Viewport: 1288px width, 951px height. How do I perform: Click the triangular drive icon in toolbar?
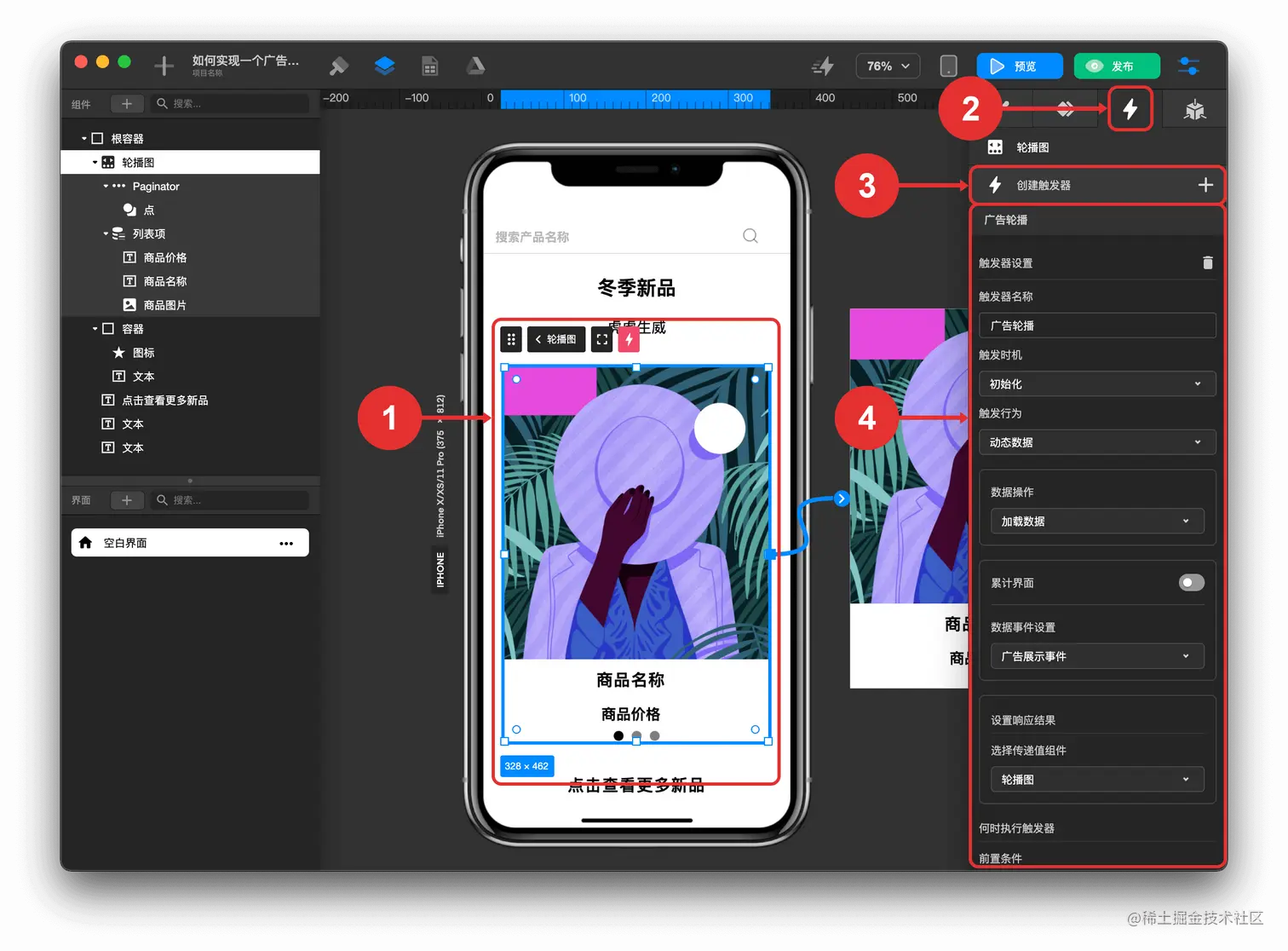(475, 66)
